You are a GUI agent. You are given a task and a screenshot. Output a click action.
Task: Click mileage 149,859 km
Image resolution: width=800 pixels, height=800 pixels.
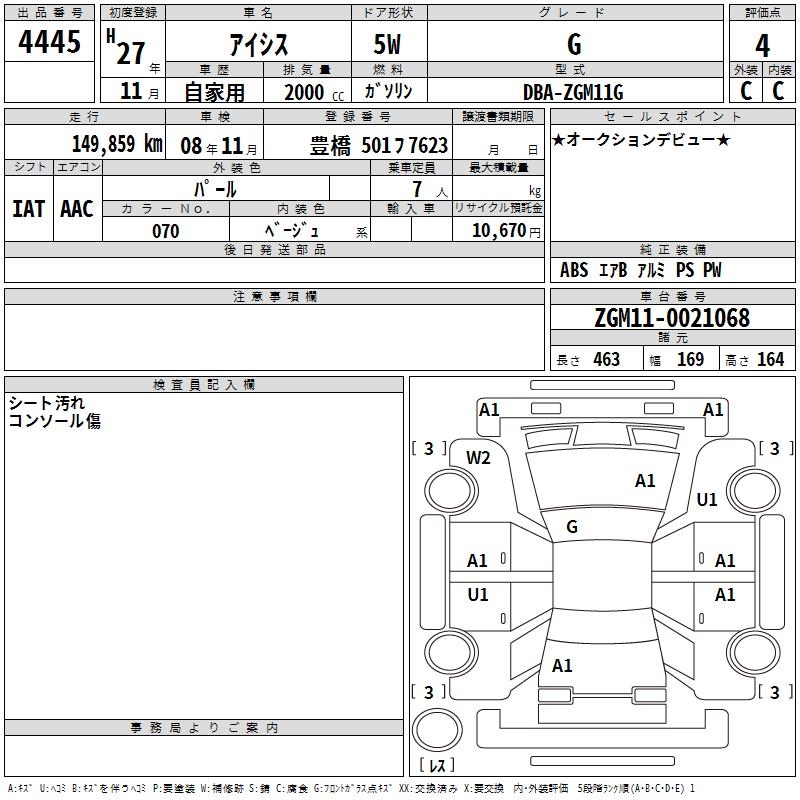[117, 144]
